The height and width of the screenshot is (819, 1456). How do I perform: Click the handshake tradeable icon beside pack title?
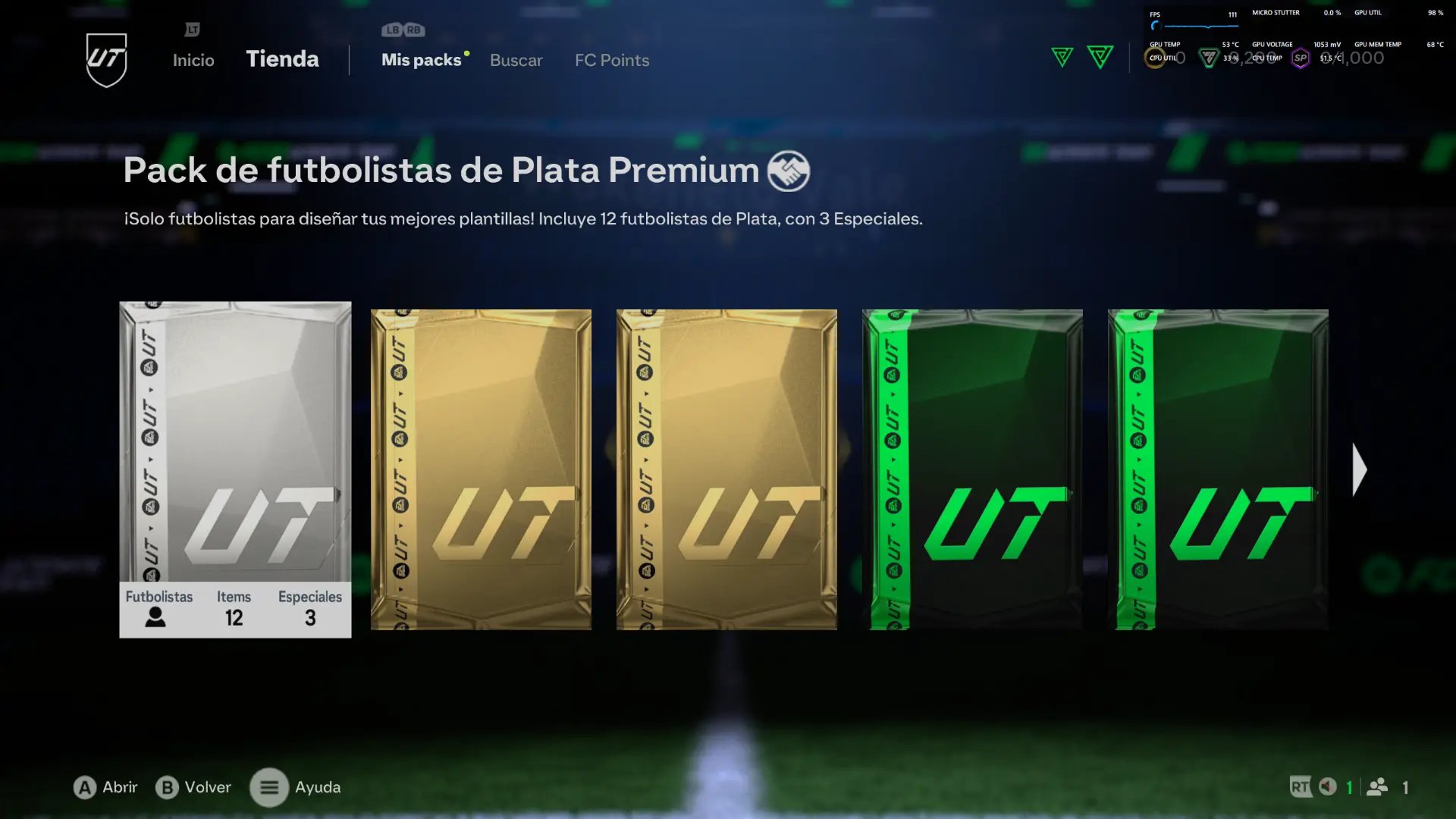click(x=789, y=171)
